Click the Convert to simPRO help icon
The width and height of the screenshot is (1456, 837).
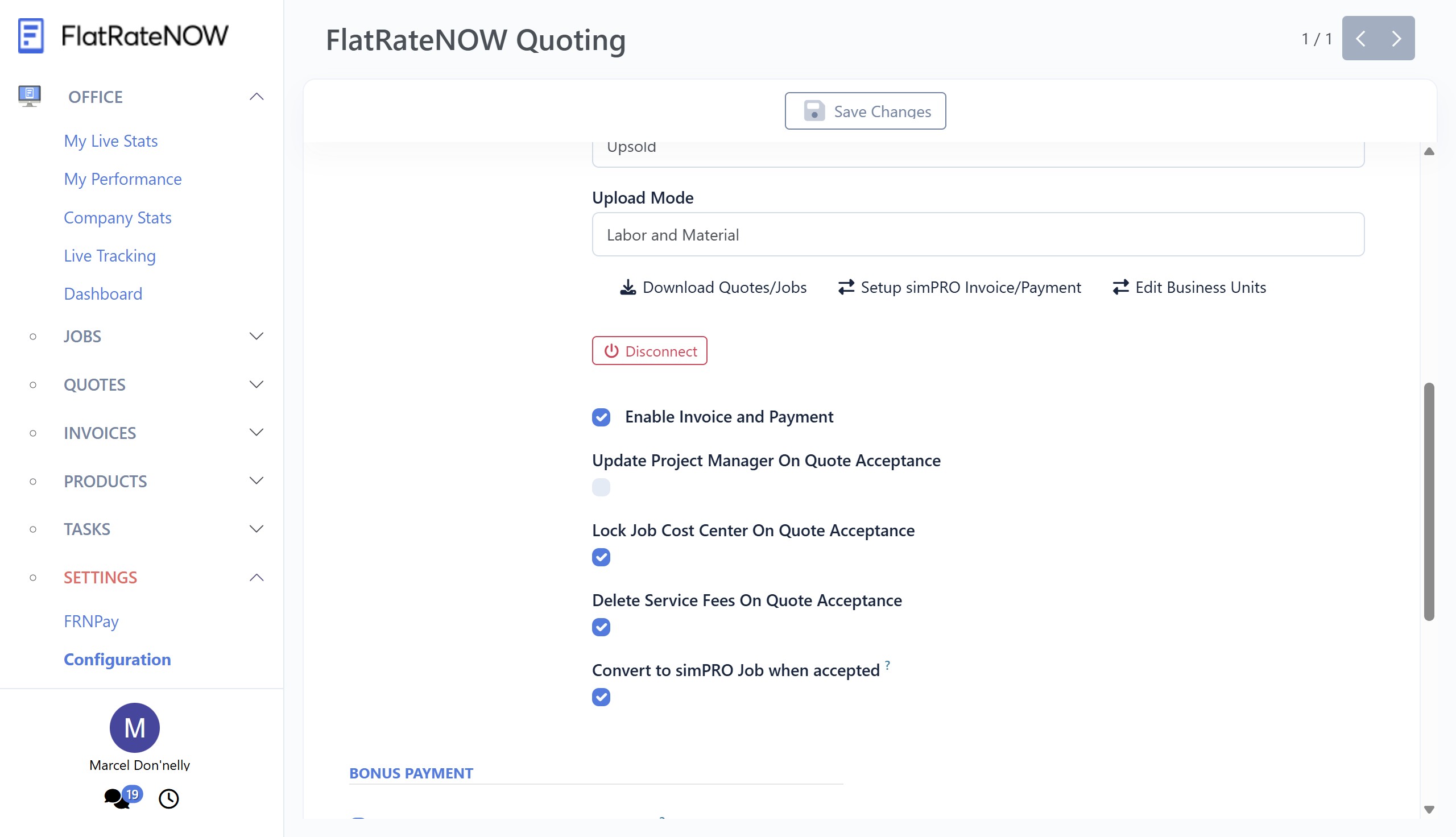887,665
